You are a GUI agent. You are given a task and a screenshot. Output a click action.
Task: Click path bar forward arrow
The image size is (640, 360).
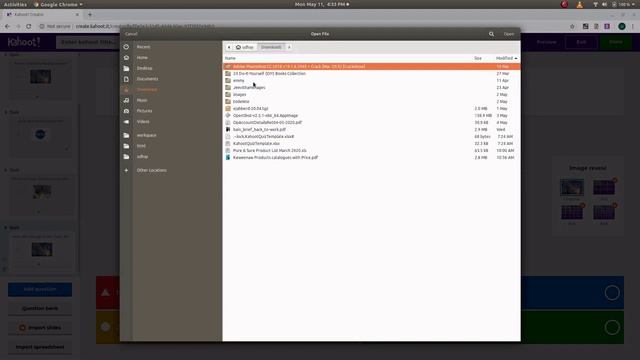pyautogui.click(x=289, y=47)
